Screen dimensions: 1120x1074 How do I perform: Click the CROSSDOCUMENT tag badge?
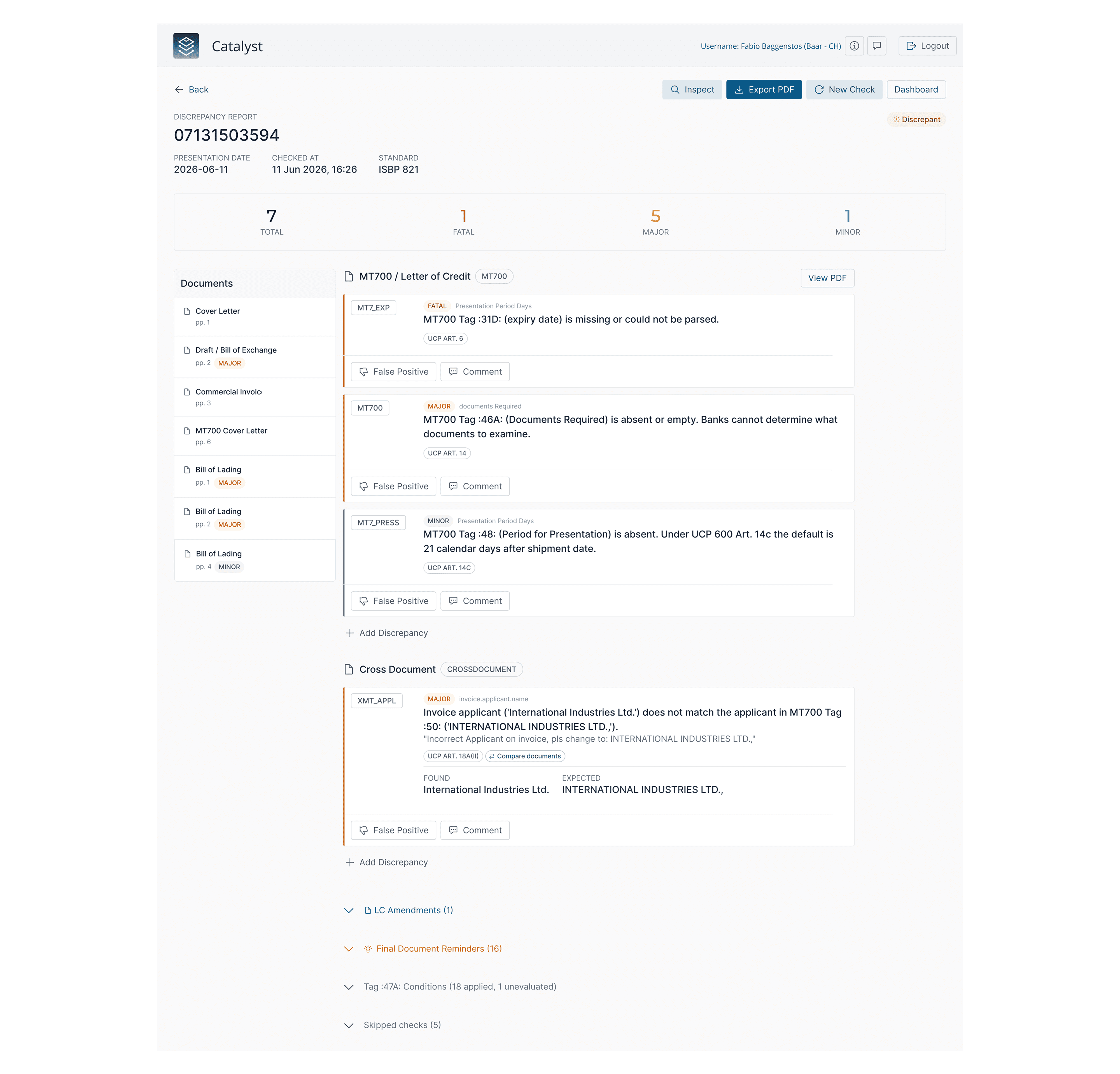click(482, 669)
